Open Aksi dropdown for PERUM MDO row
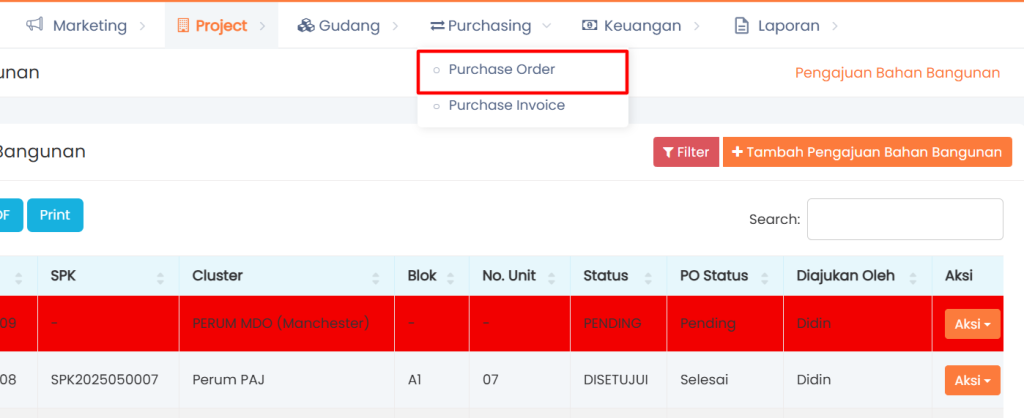Screen dimensions: 1024x418 pyautogui.click(x=972, y=324)
